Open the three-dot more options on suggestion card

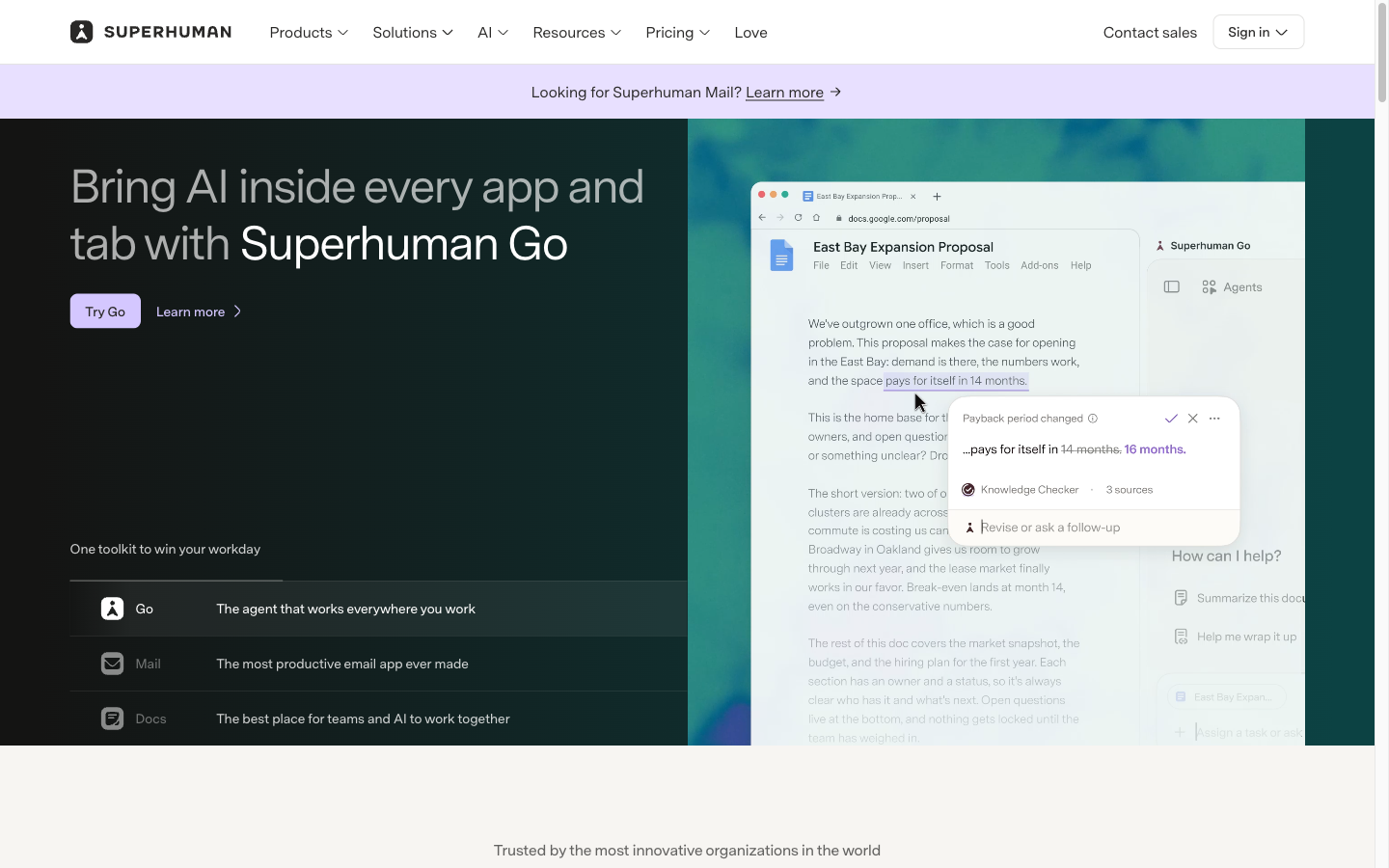[1214, 419]
